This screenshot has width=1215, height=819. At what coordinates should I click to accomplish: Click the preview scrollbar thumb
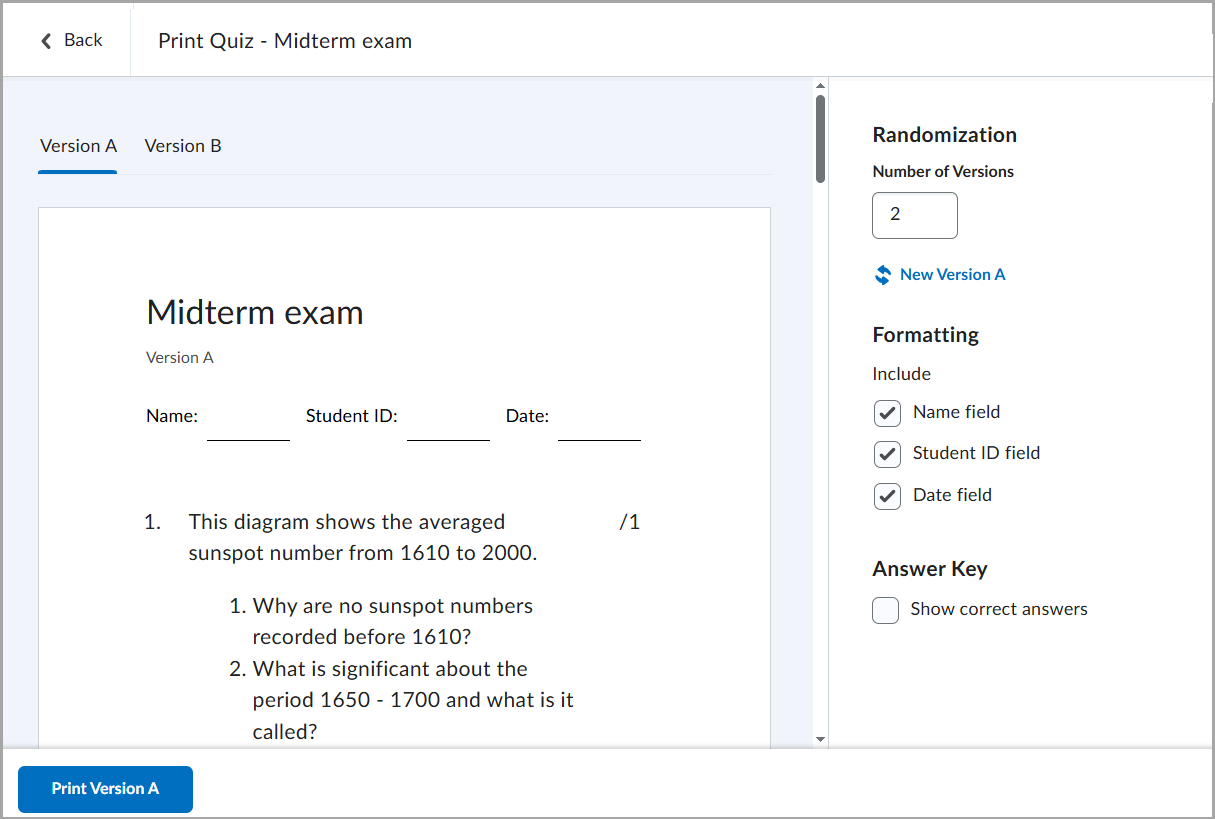click(820, 138)
